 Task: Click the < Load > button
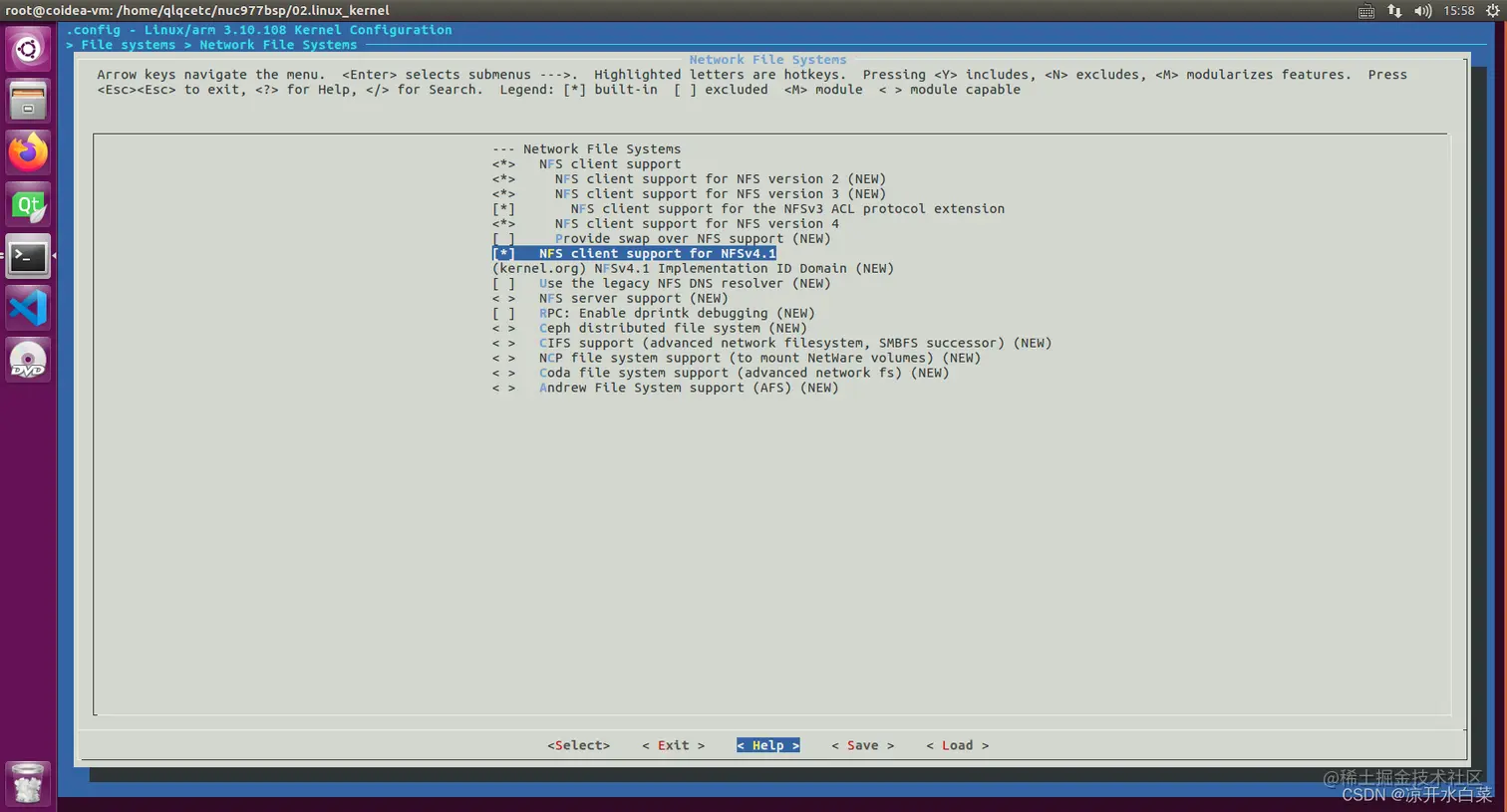(957, 745)
